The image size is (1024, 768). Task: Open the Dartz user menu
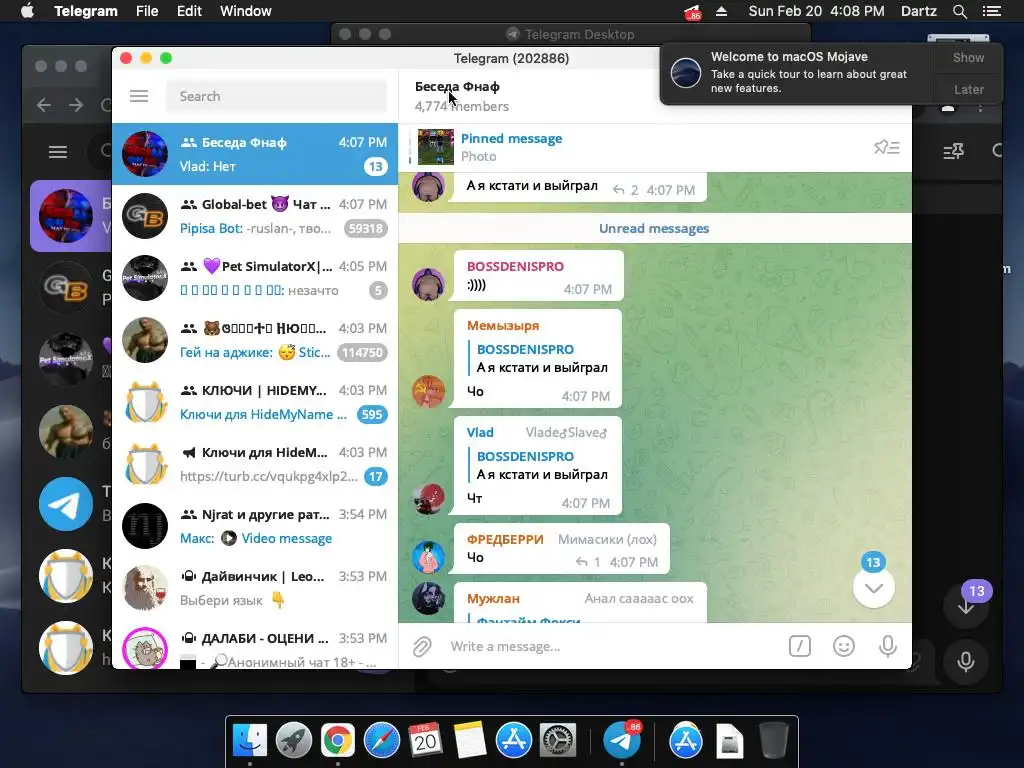coord(918,11)
